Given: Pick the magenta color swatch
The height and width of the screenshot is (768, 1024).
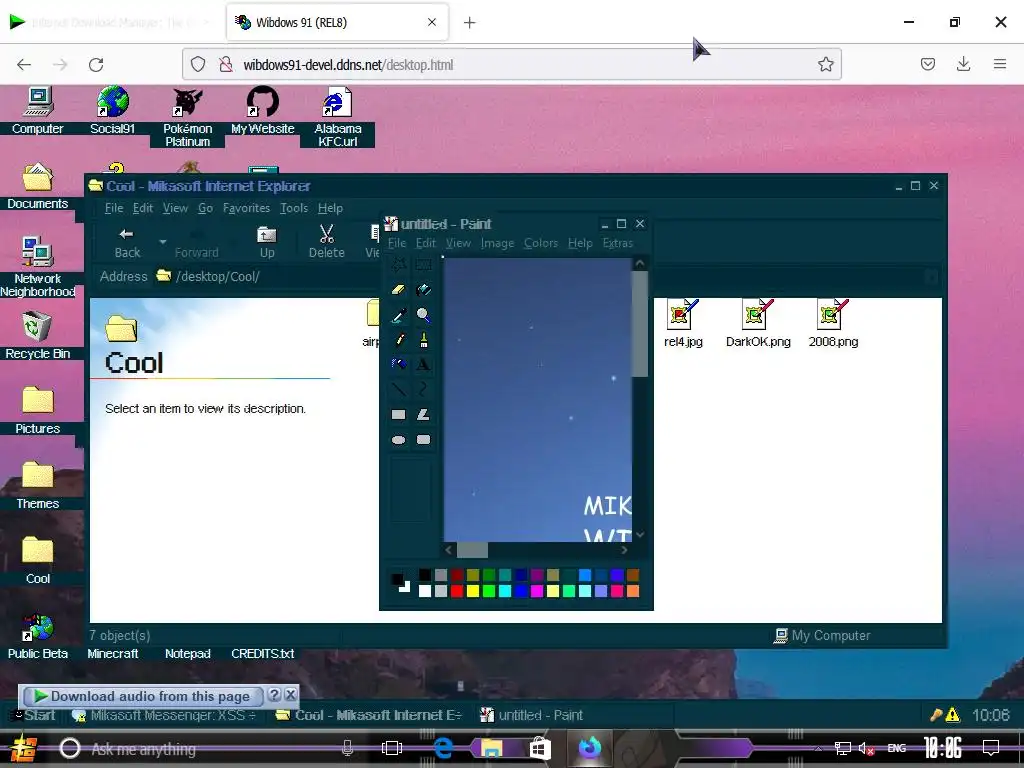Looking at the screenshot, I should click(537, 591).
